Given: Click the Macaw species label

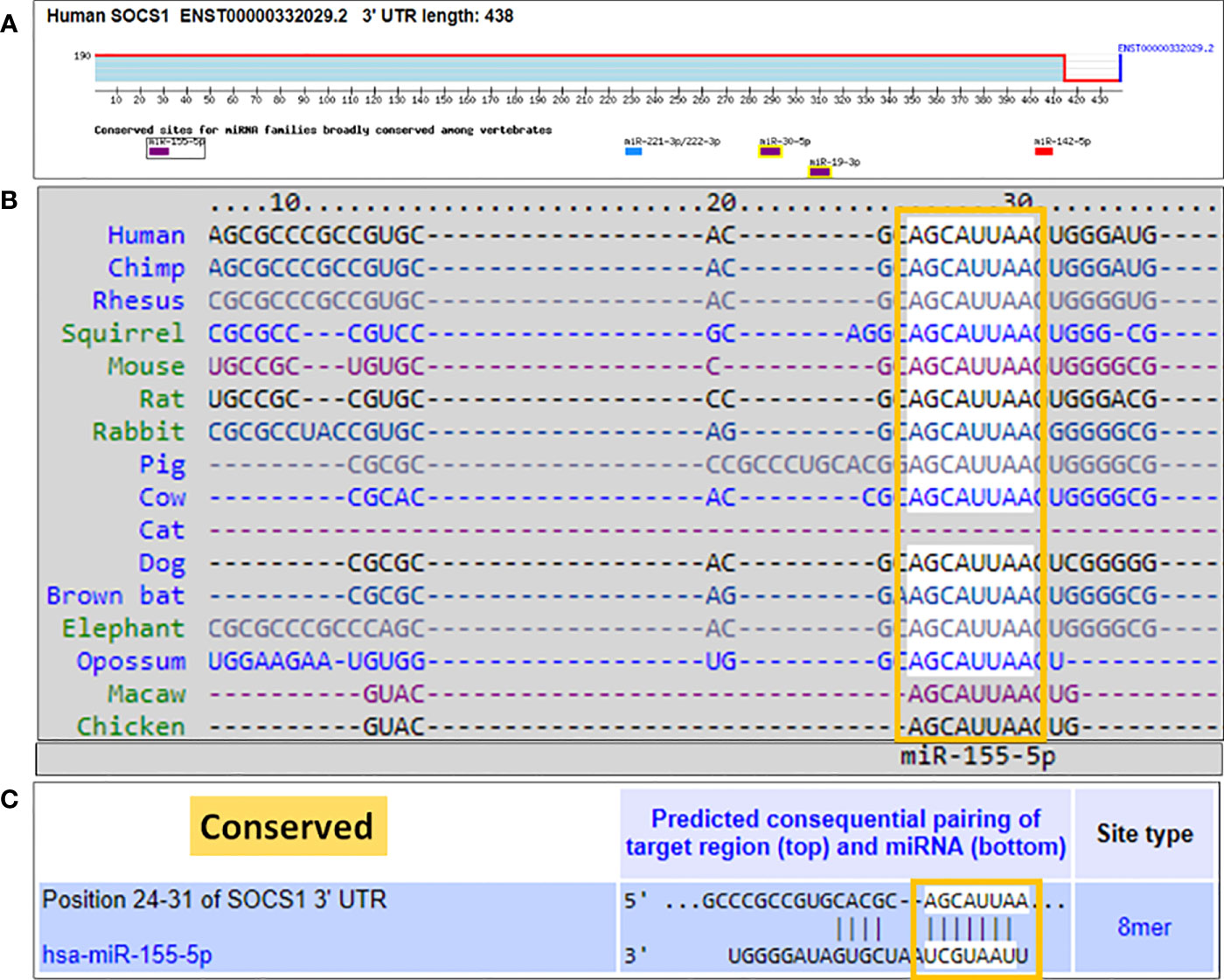Looking at the screenshot, I should [146, 694].
